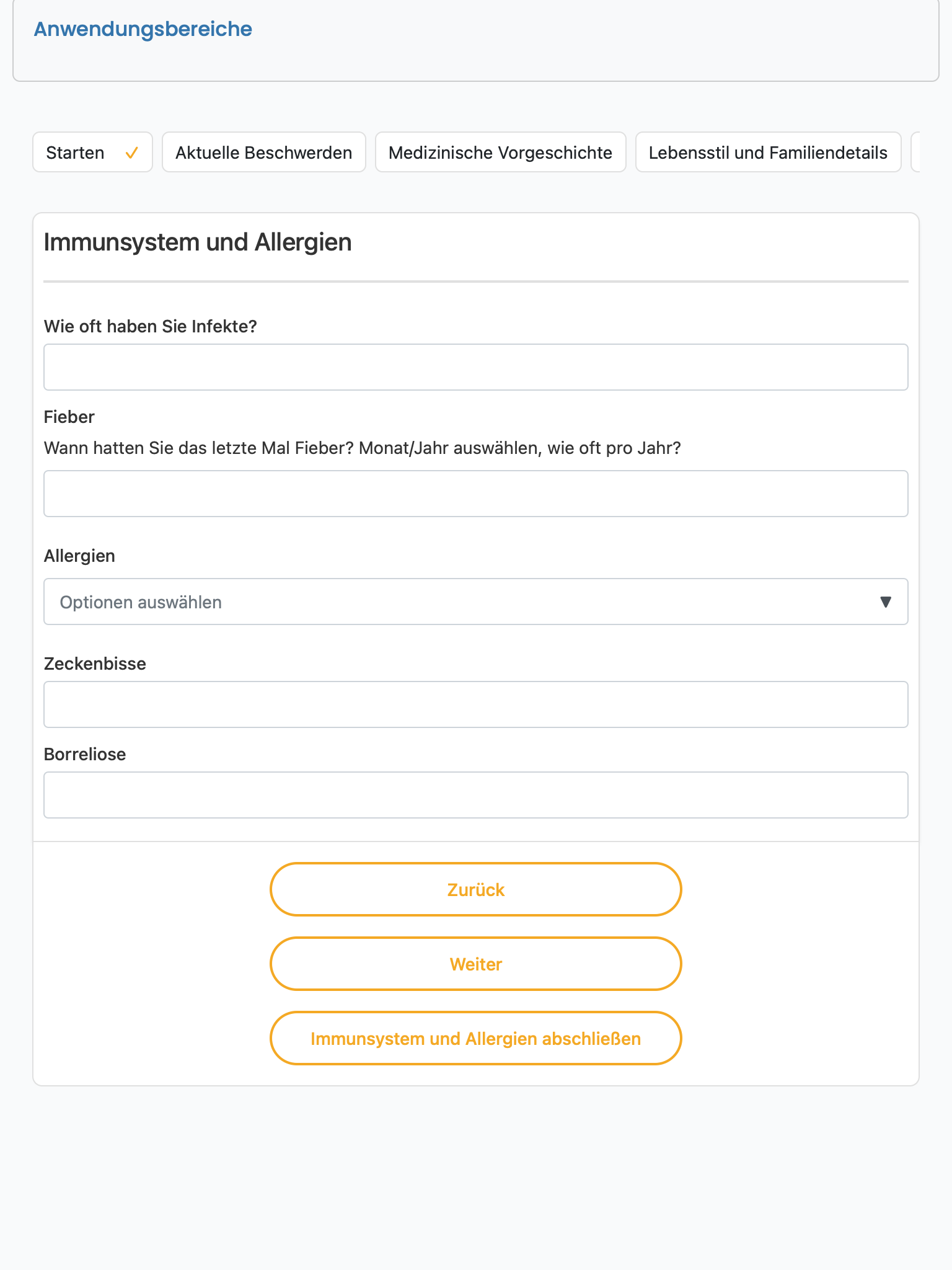Click the 'Immunsystem und Allergien' section heading
The width and height of the screenshot is (952, 1270).
tap(198, 242)
